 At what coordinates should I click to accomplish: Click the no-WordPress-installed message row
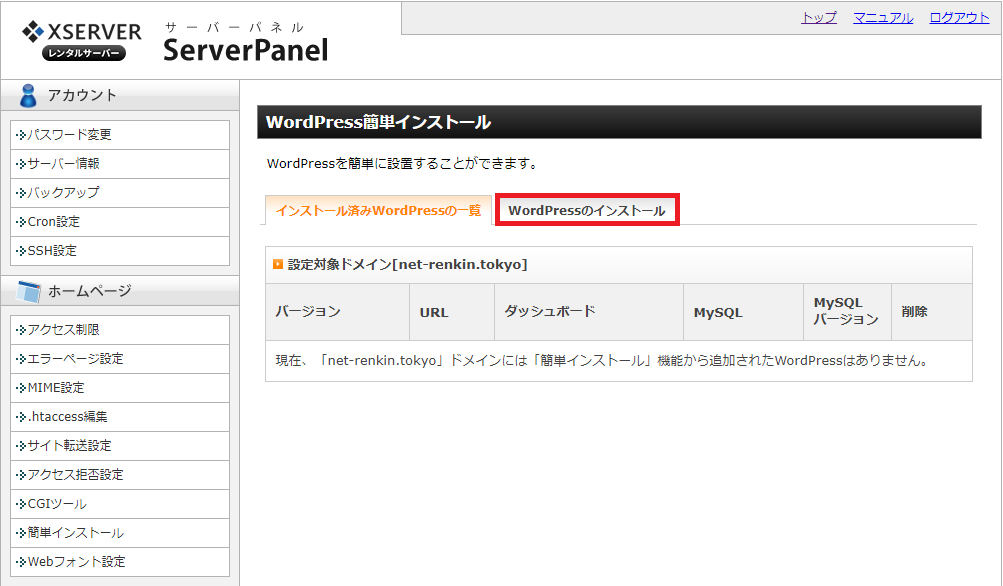(x=619, y=361)
